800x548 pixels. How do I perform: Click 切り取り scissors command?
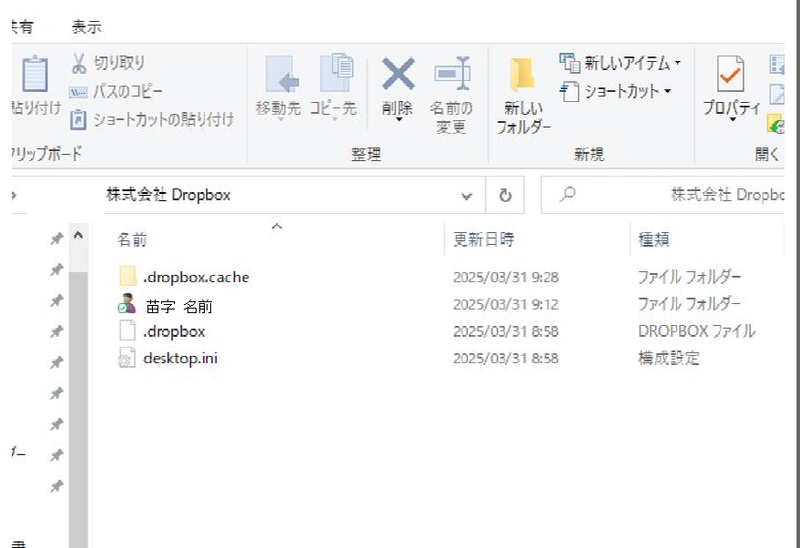click(x=107, y=63)
